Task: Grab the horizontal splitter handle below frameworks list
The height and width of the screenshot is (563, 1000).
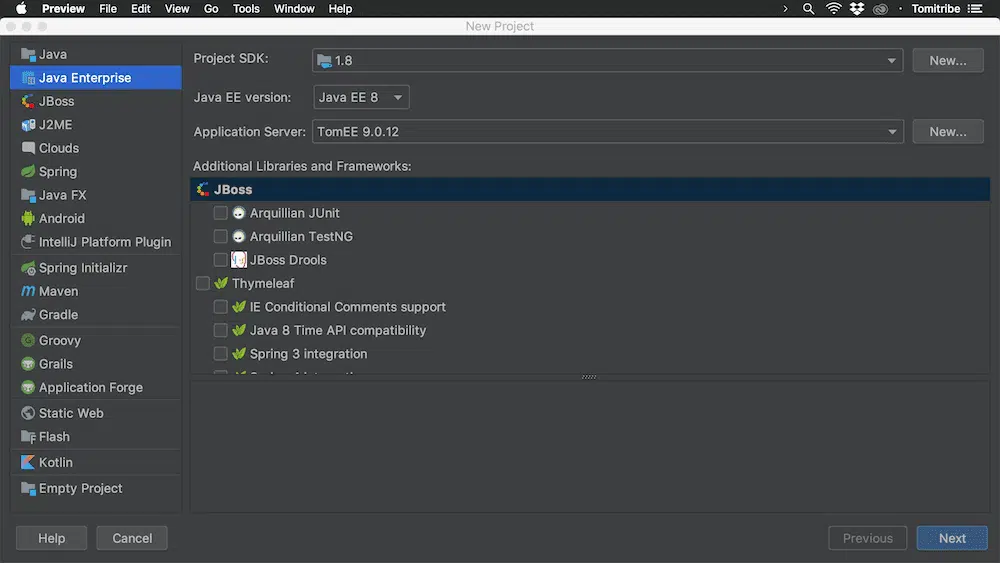Action: (589, 377)
